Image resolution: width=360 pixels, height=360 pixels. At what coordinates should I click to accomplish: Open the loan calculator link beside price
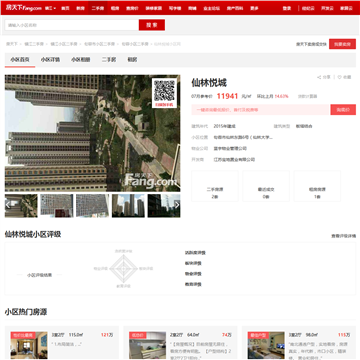307,96
